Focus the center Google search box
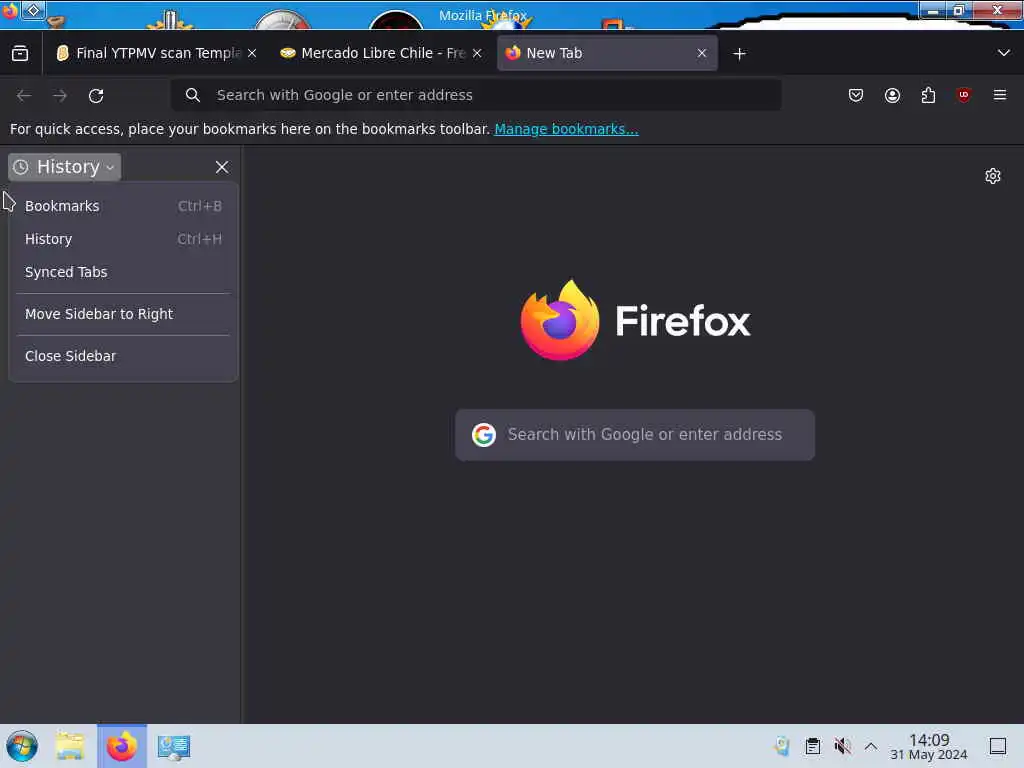Viewport: 1024px width, 768px height. point(635,435)
